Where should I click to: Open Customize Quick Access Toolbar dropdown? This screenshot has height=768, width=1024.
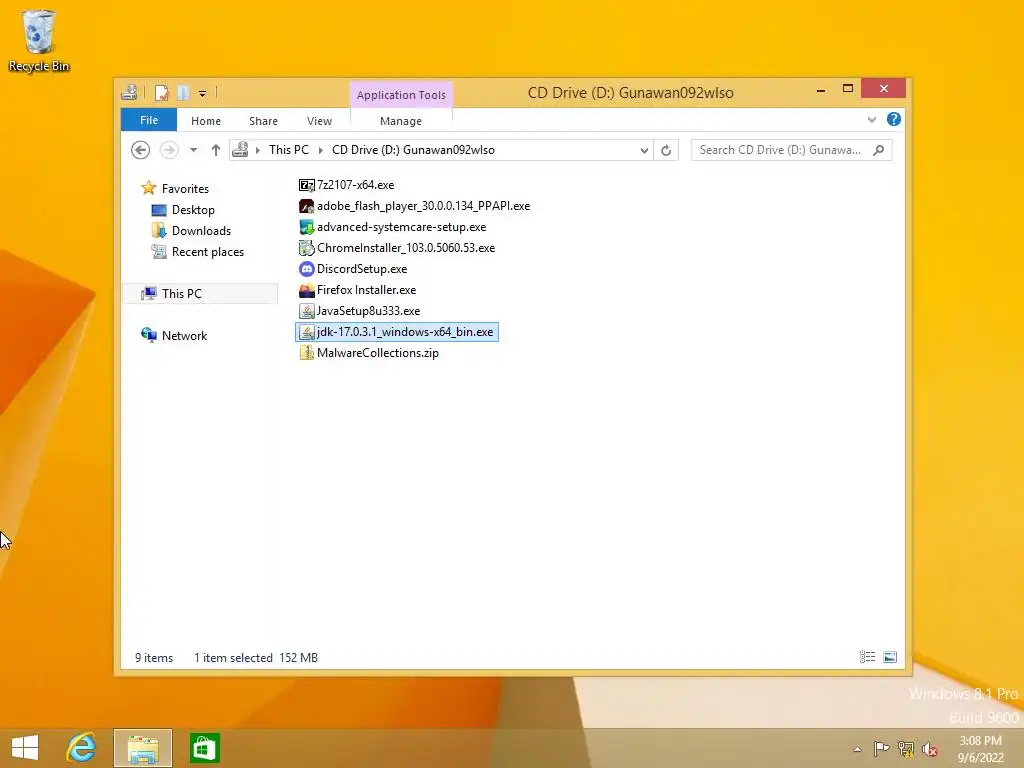click(x=202, y=94)
